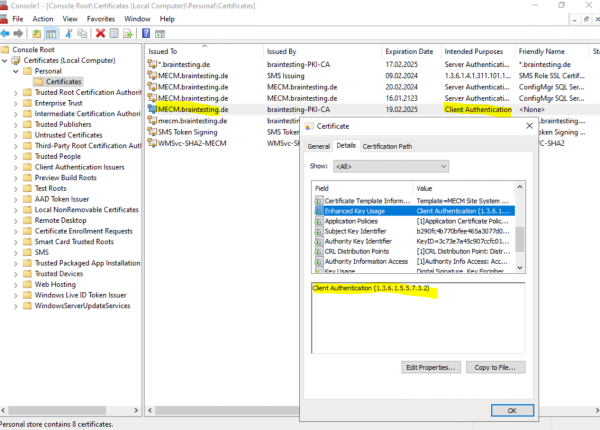
Task: Click the Up one level folder icon
Action: [x=37, y=34]
